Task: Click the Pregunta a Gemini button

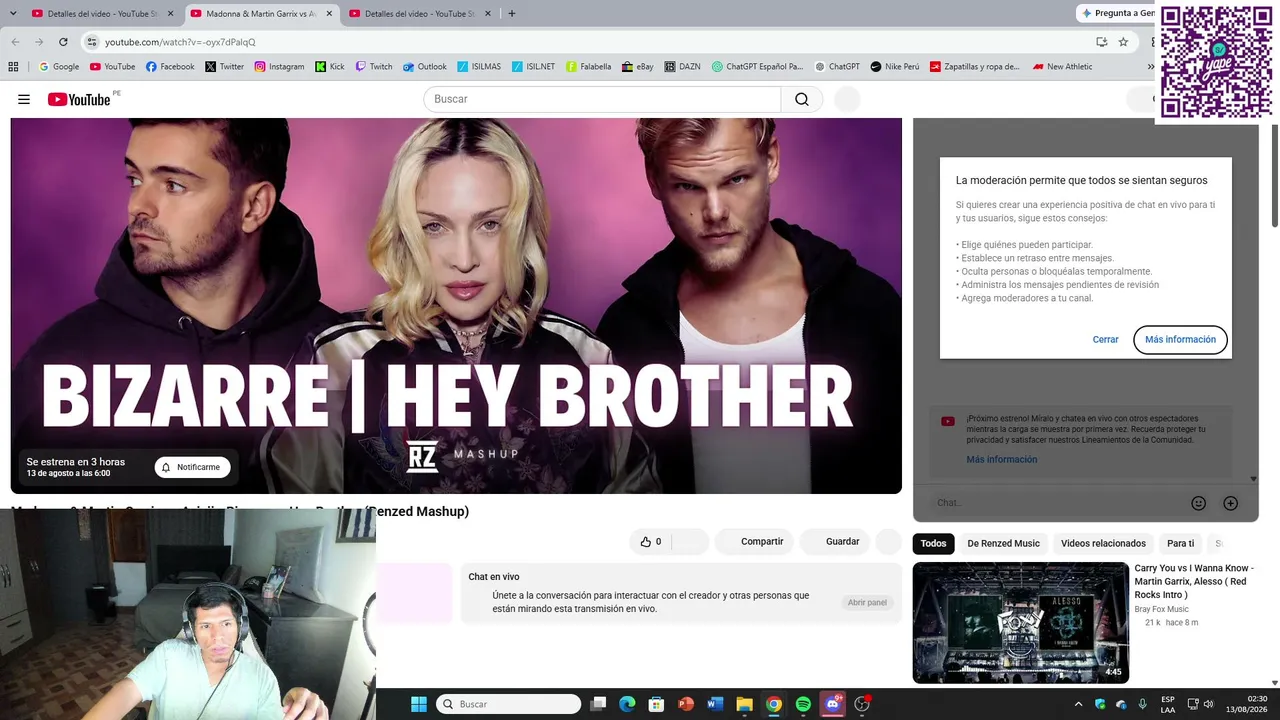Action: (1118, 13)
